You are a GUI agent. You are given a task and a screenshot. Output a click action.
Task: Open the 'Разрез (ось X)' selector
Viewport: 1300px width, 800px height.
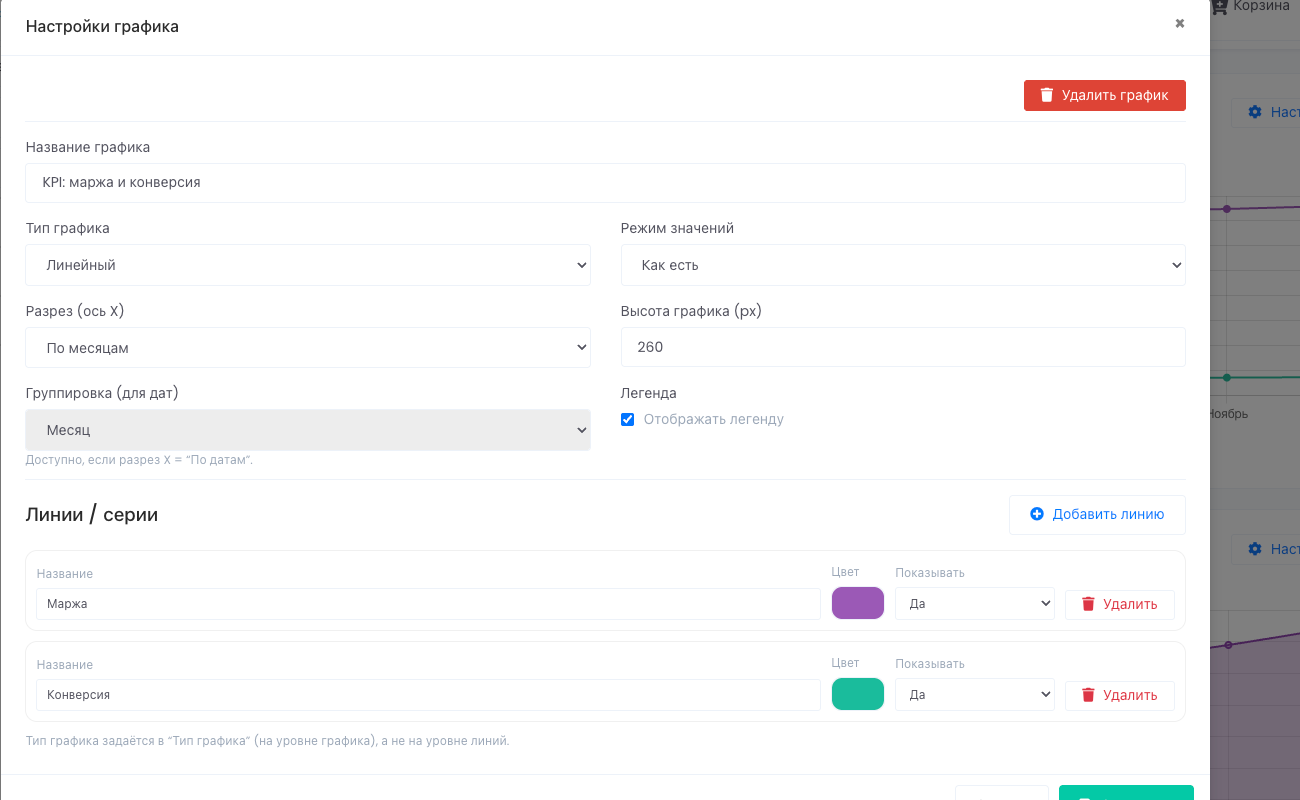[x=308, y=348]
